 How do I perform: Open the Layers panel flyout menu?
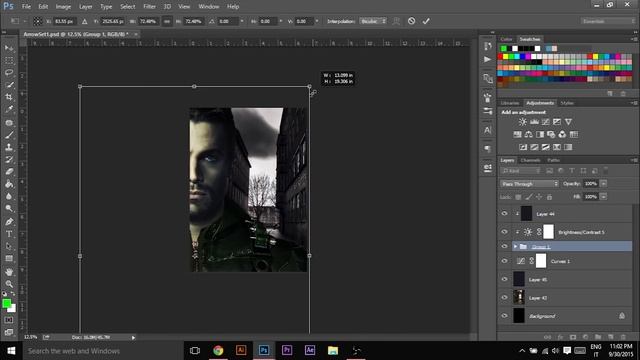[634, 160]
